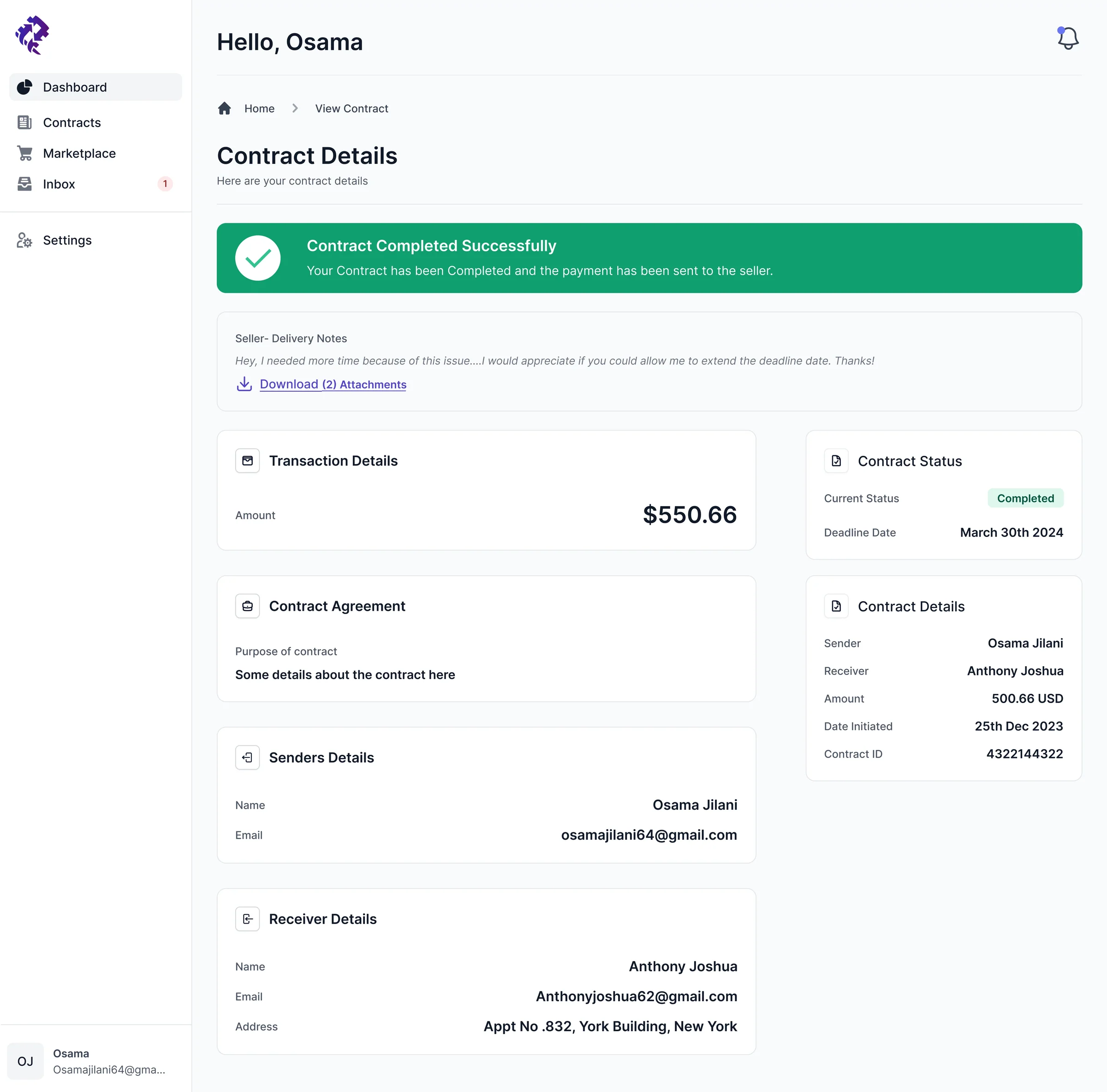Viewport: 1107px width, 1092px height.
Task: Go to Contracts in the sidebar
Action: tap(95, 122)
